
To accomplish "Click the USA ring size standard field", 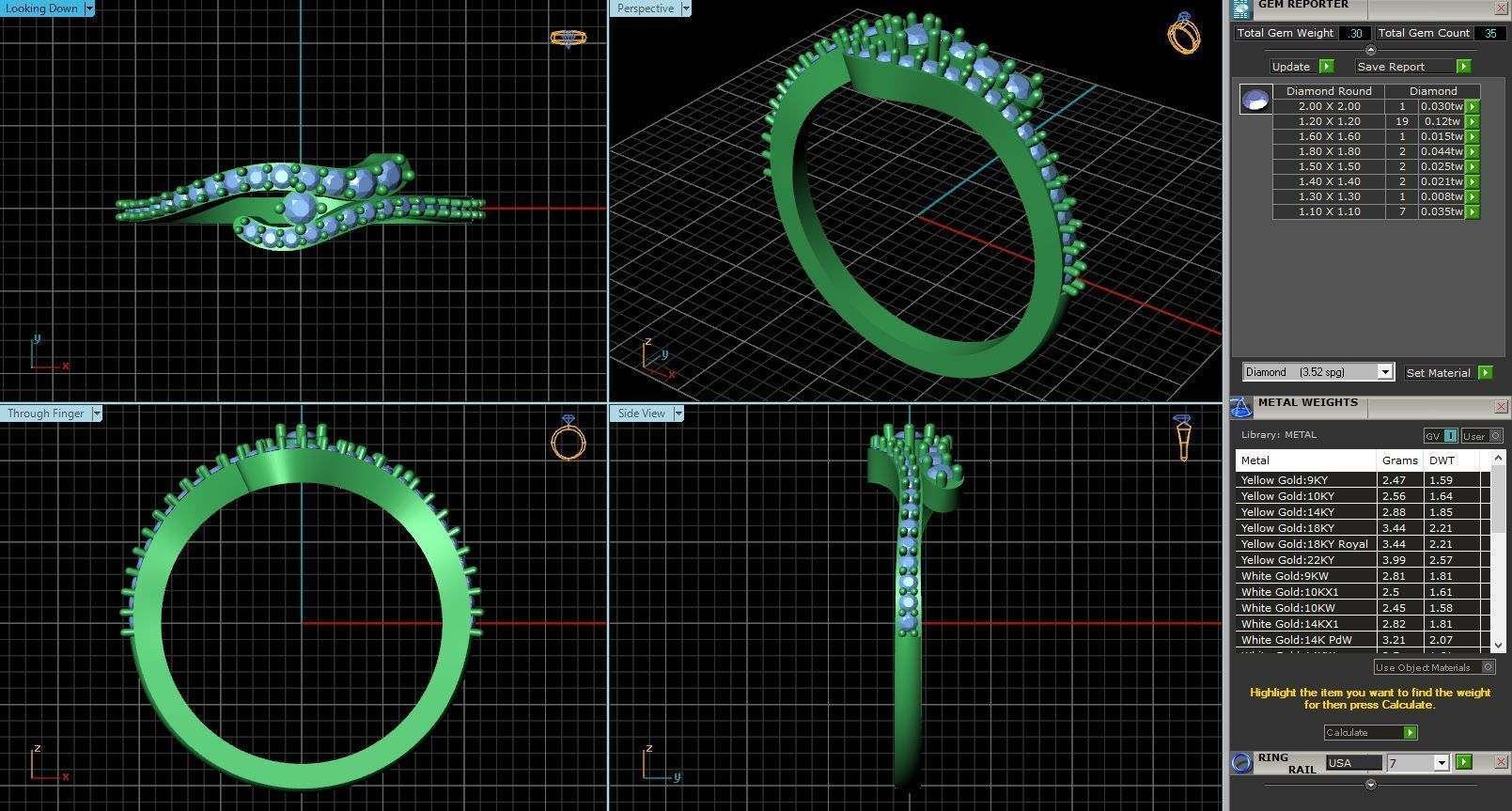I will (1354, 763).
